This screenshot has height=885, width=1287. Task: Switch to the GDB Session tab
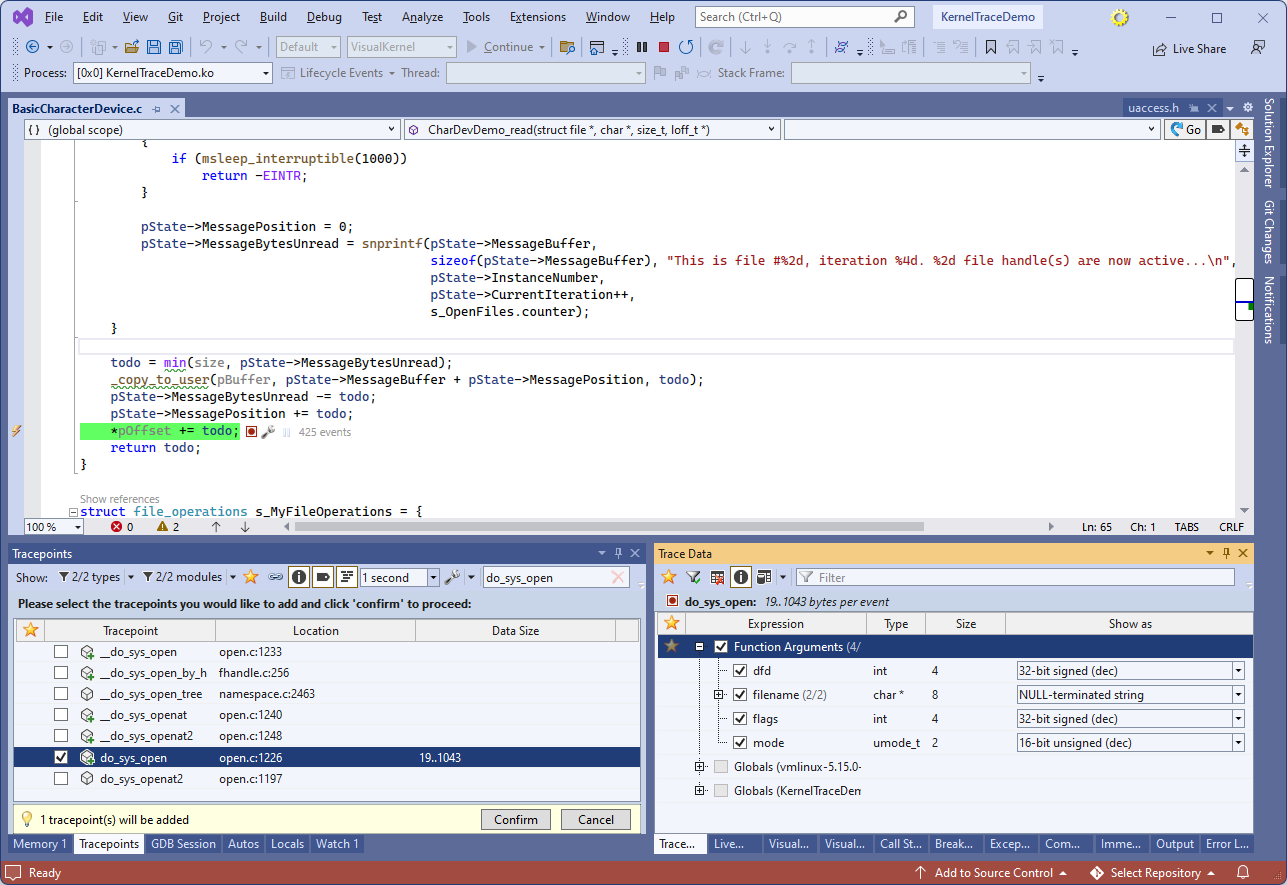click(183, 844)
